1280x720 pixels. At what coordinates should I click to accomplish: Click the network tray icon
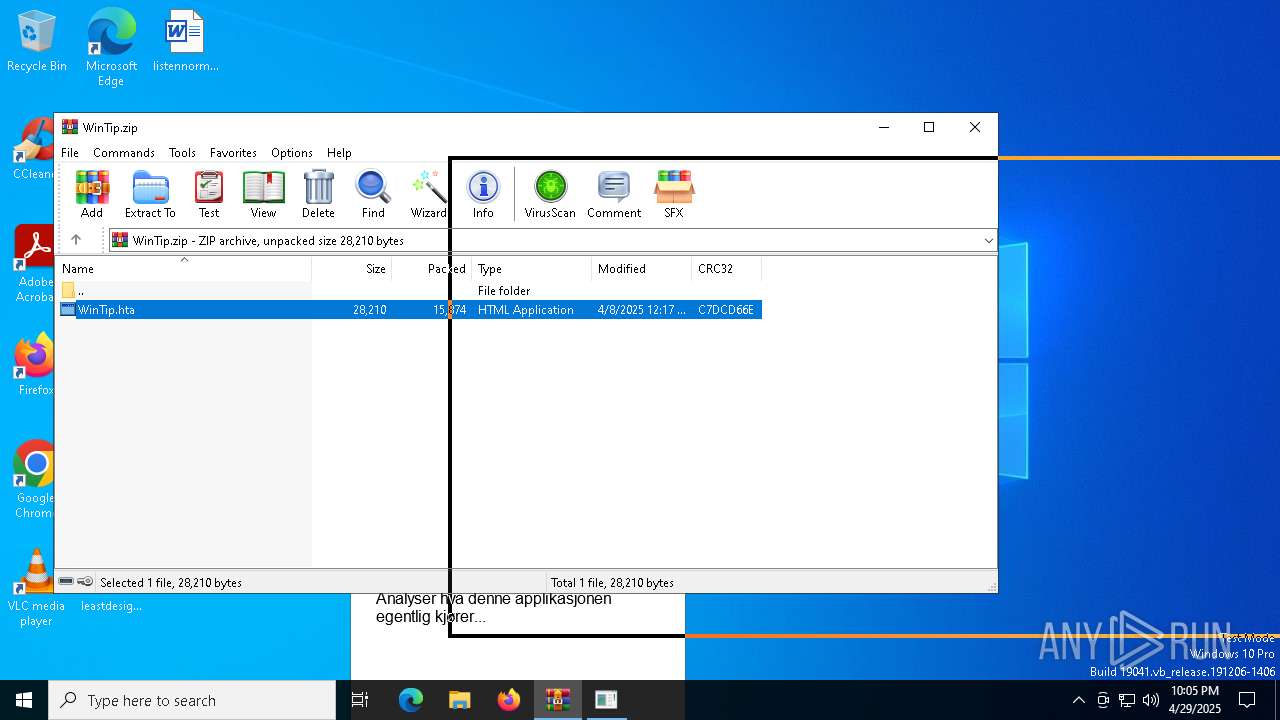(1127, 700)
